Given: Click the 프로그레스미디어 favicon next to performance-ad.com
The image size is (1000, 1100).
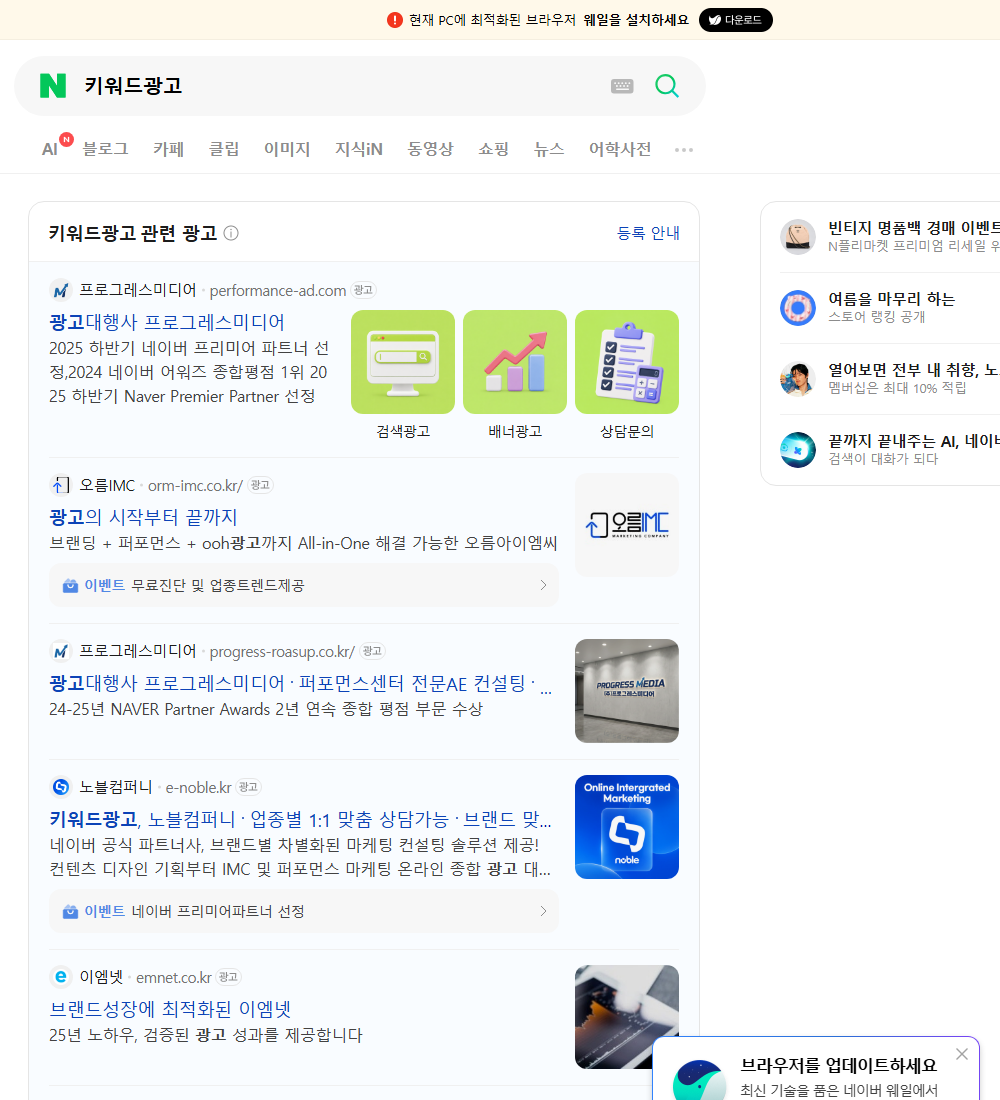Looking at the screenshot, I should point(60,290).
